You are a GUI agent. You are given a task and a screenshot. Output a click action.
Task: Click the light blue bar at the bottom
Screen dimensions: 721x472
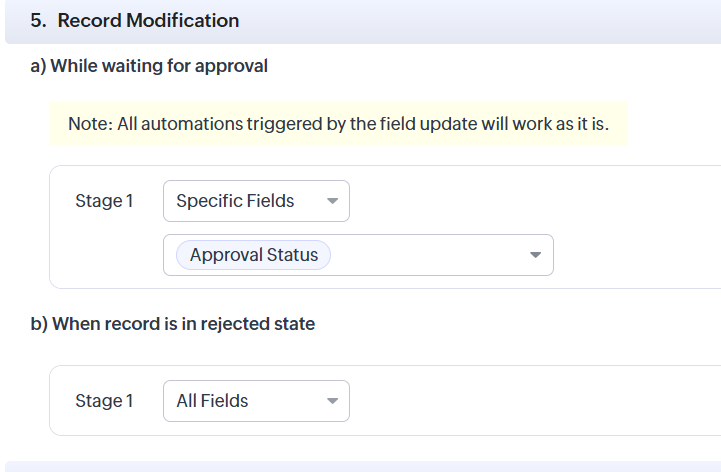(x=360, y=466)
